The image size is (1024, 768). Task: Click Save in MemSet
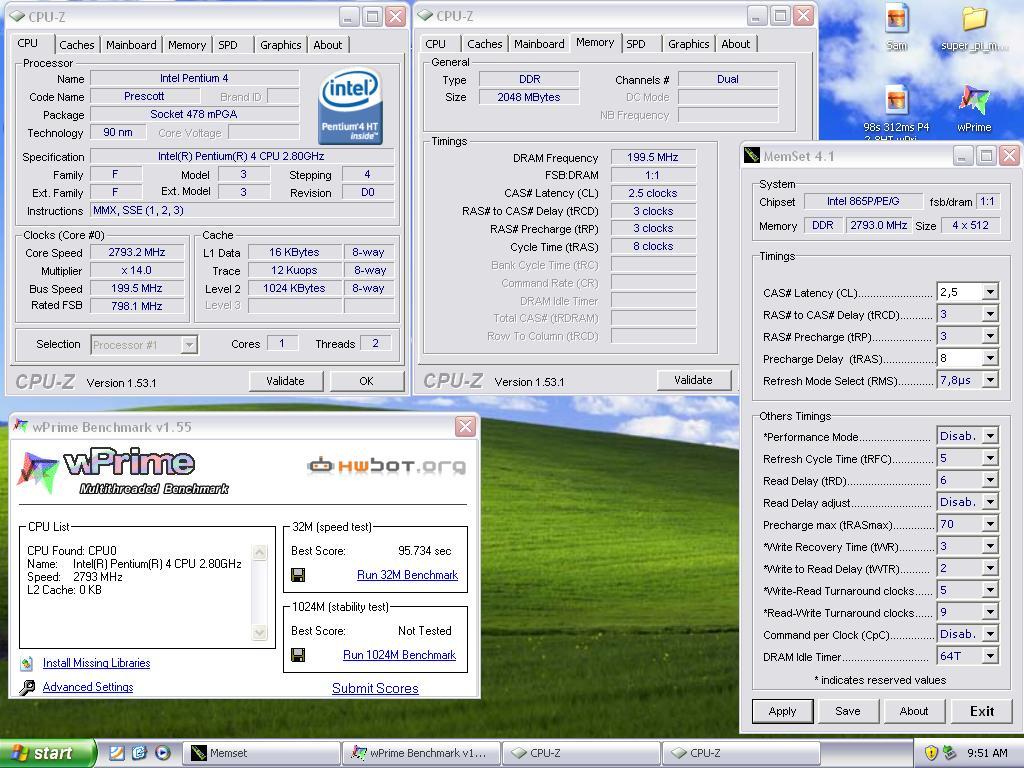coord(848,711)
